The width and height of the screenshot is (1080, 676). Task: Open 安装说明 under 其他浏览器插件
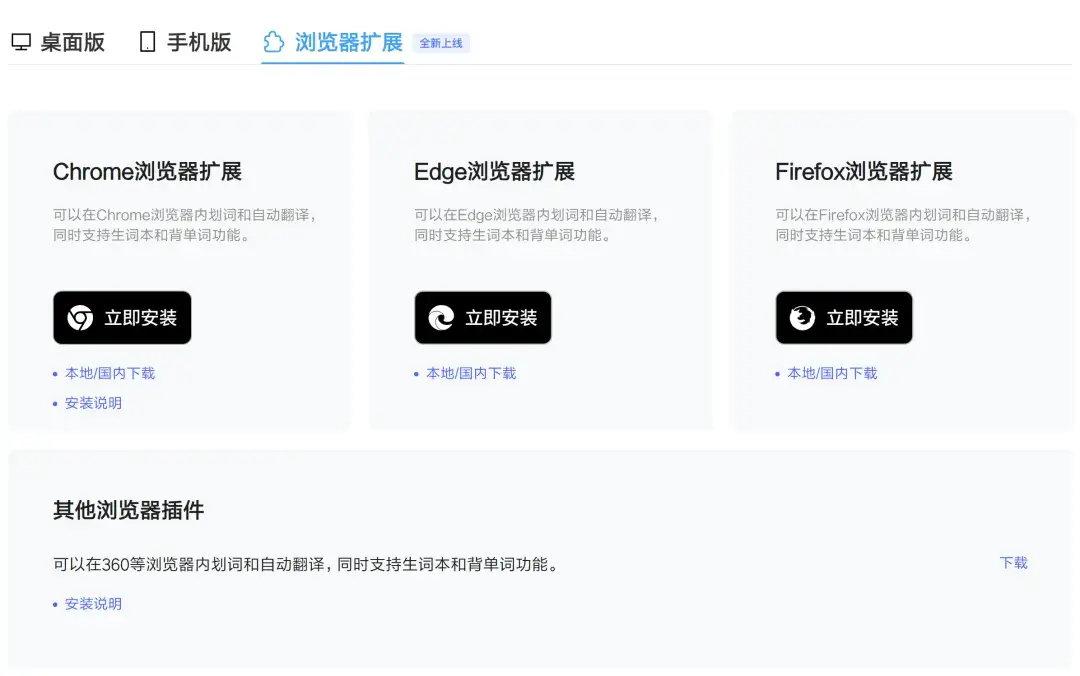pos(93,604)
